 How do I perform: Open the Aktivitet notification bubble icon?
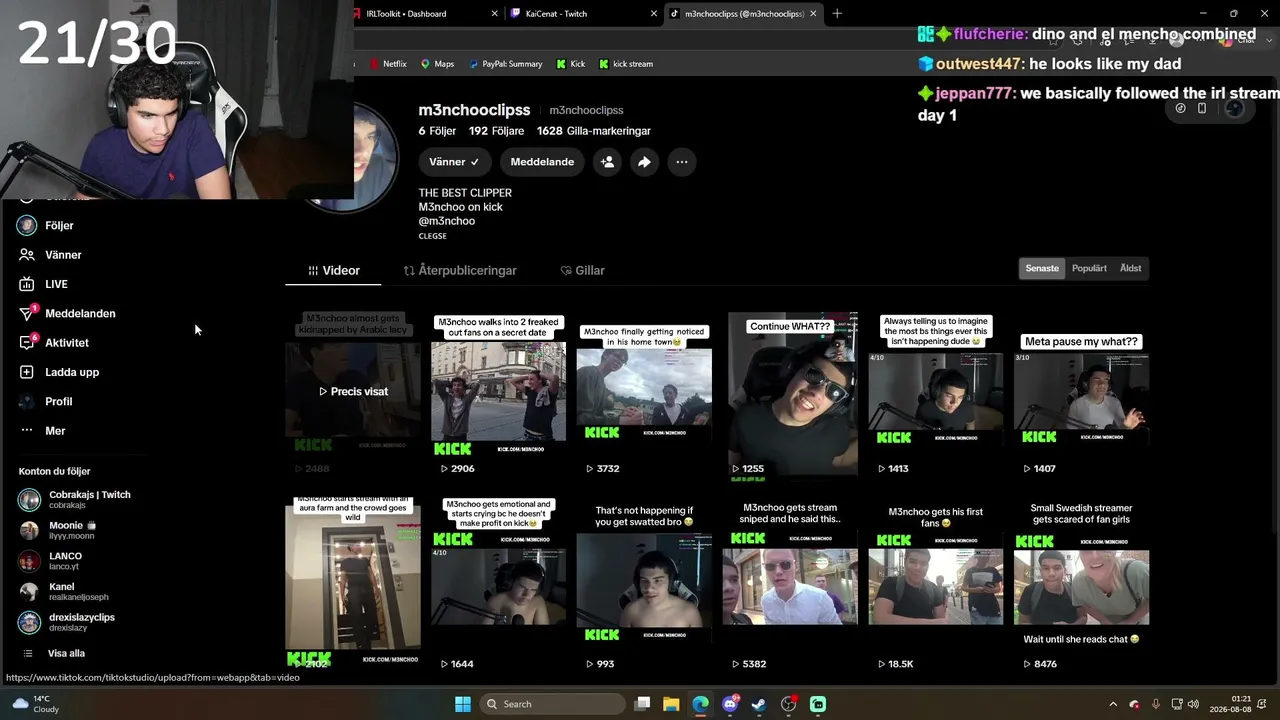[x=27, y=342]
